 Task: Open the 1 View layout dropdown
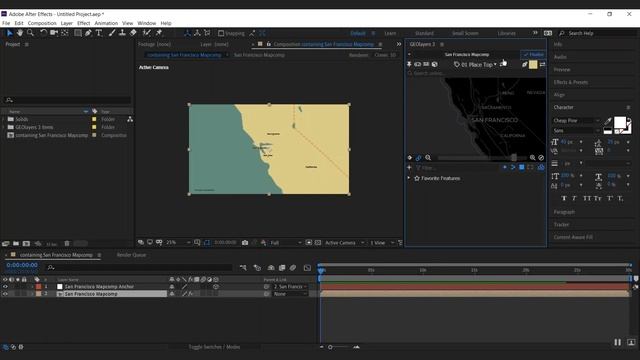382,243
